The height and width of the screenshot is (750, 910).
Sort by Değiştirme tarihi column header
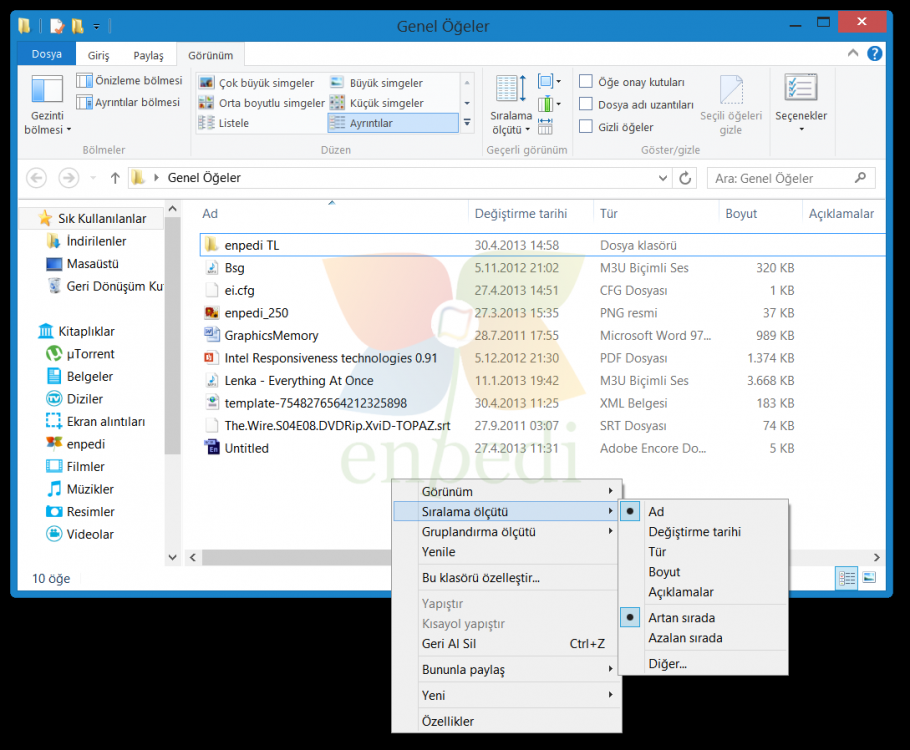(530, 214)
